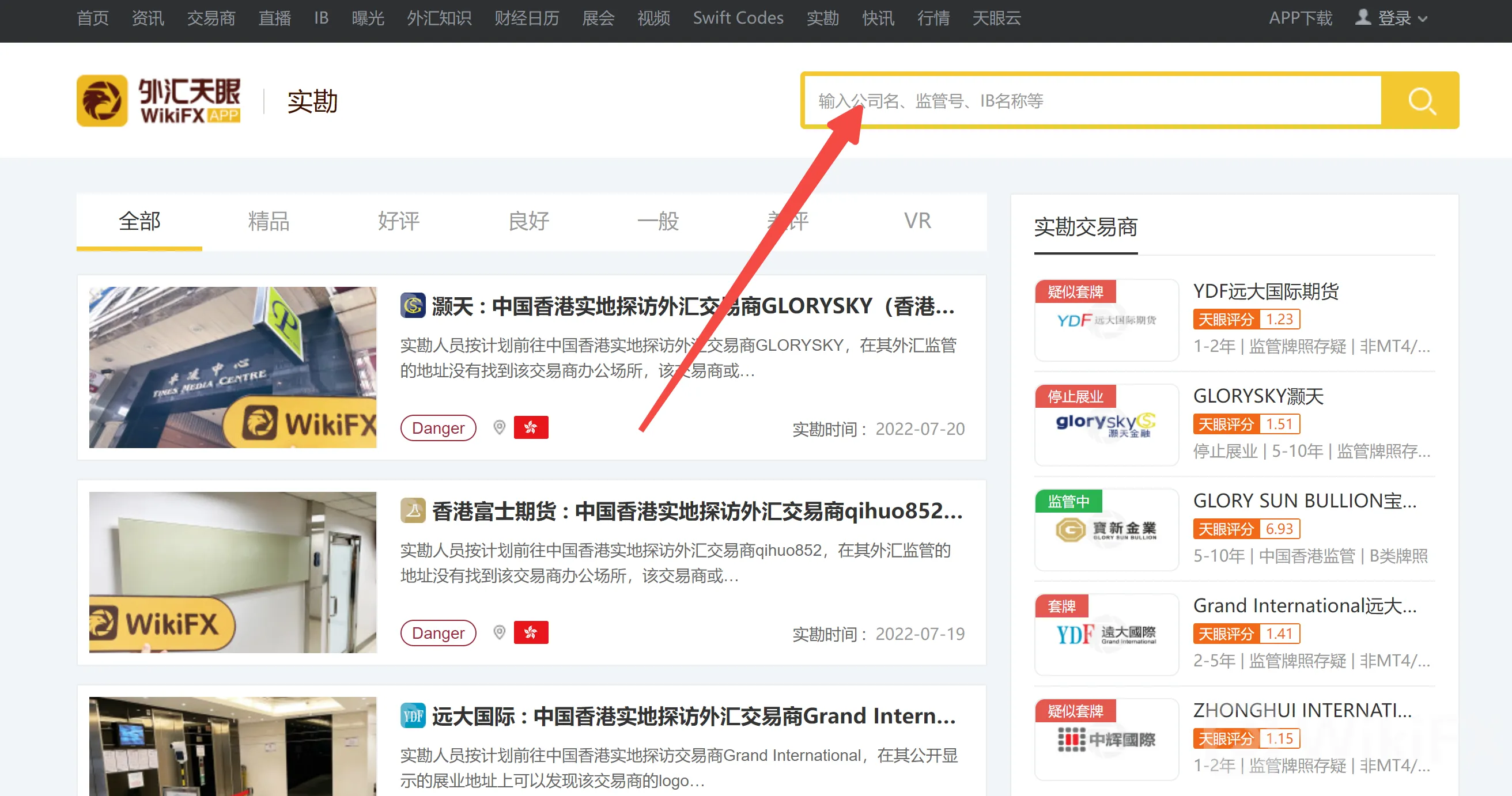1512x796 pixels.
Task: Open article 远大国际：实地探访Grand International
Action: tap(694, 716)
